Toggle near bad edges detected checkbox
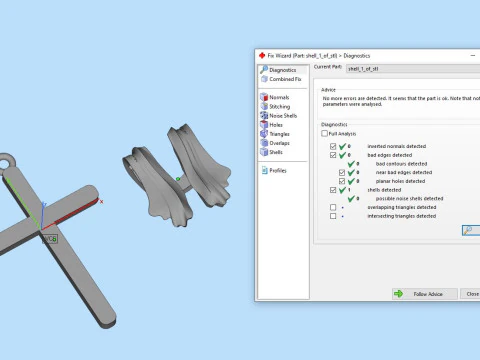Screen dimensions: 480x360 coord(342,172)
